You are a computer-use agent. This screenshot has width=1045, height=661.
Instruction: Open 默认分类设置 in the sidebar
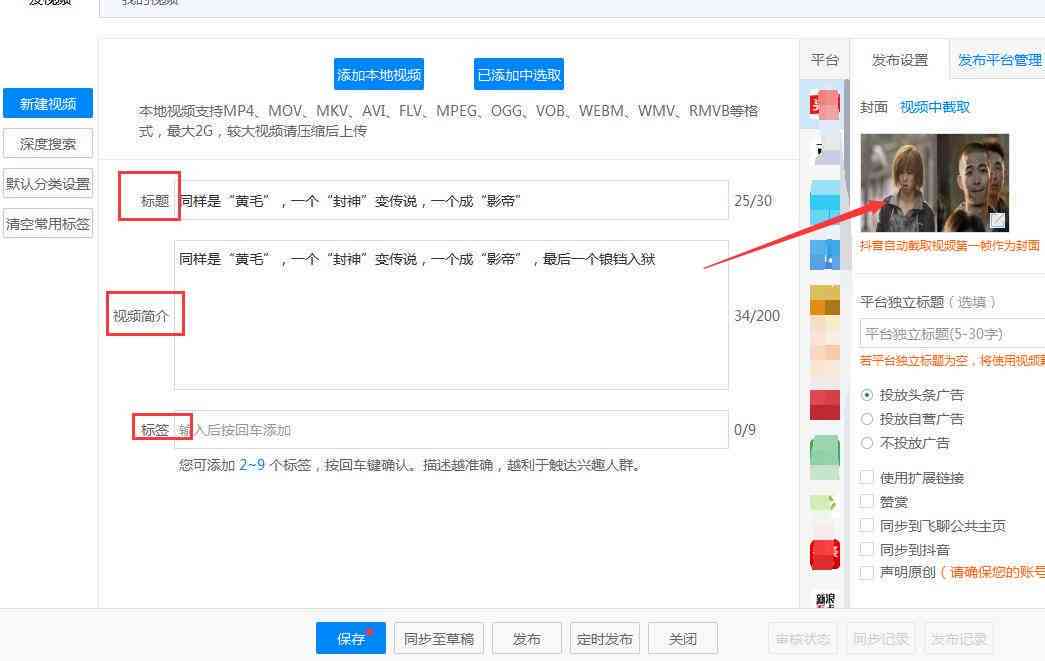[x=48, y=184]
